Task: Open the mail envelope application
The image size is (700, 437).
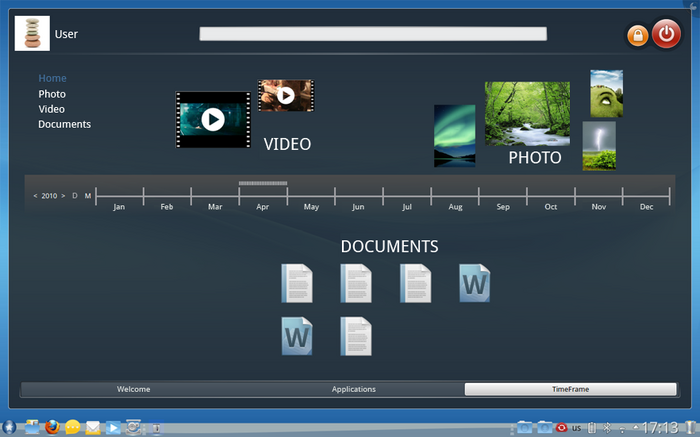Action: (93, 428)
